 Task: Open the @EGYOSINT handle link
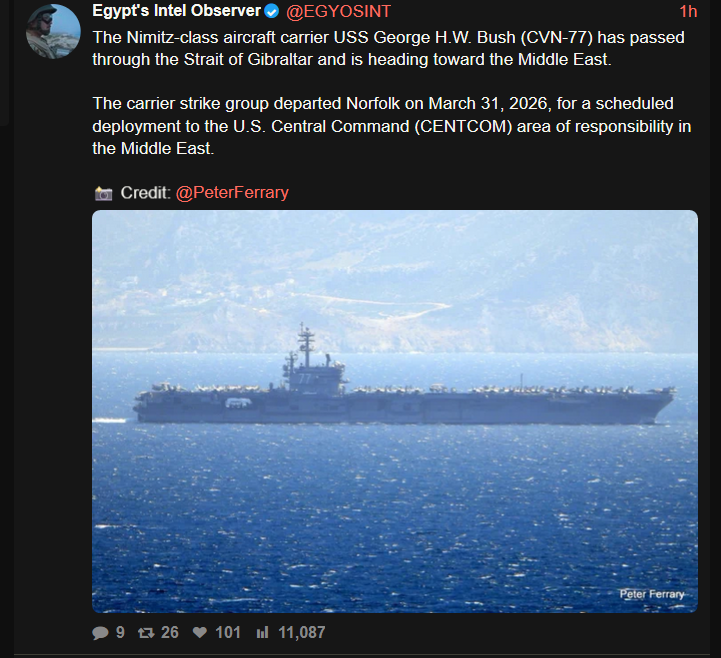(338, 11)
